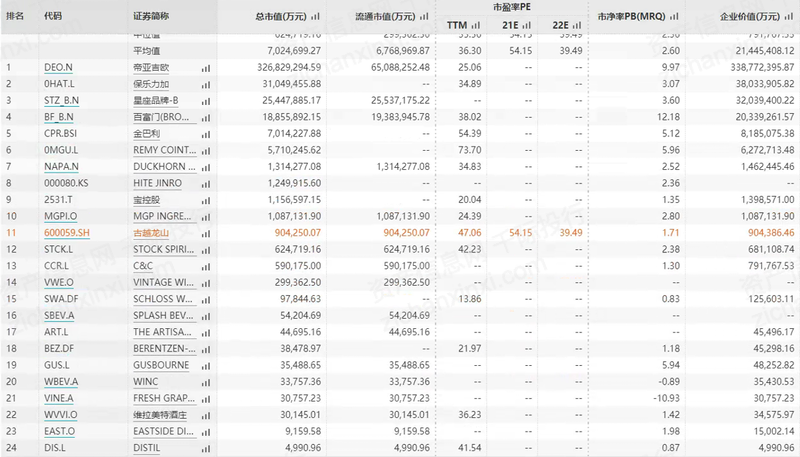The height and width of the screenshot is (457, 800).
Task: Click chart icon next to TTM header
Action: [476, 26]
